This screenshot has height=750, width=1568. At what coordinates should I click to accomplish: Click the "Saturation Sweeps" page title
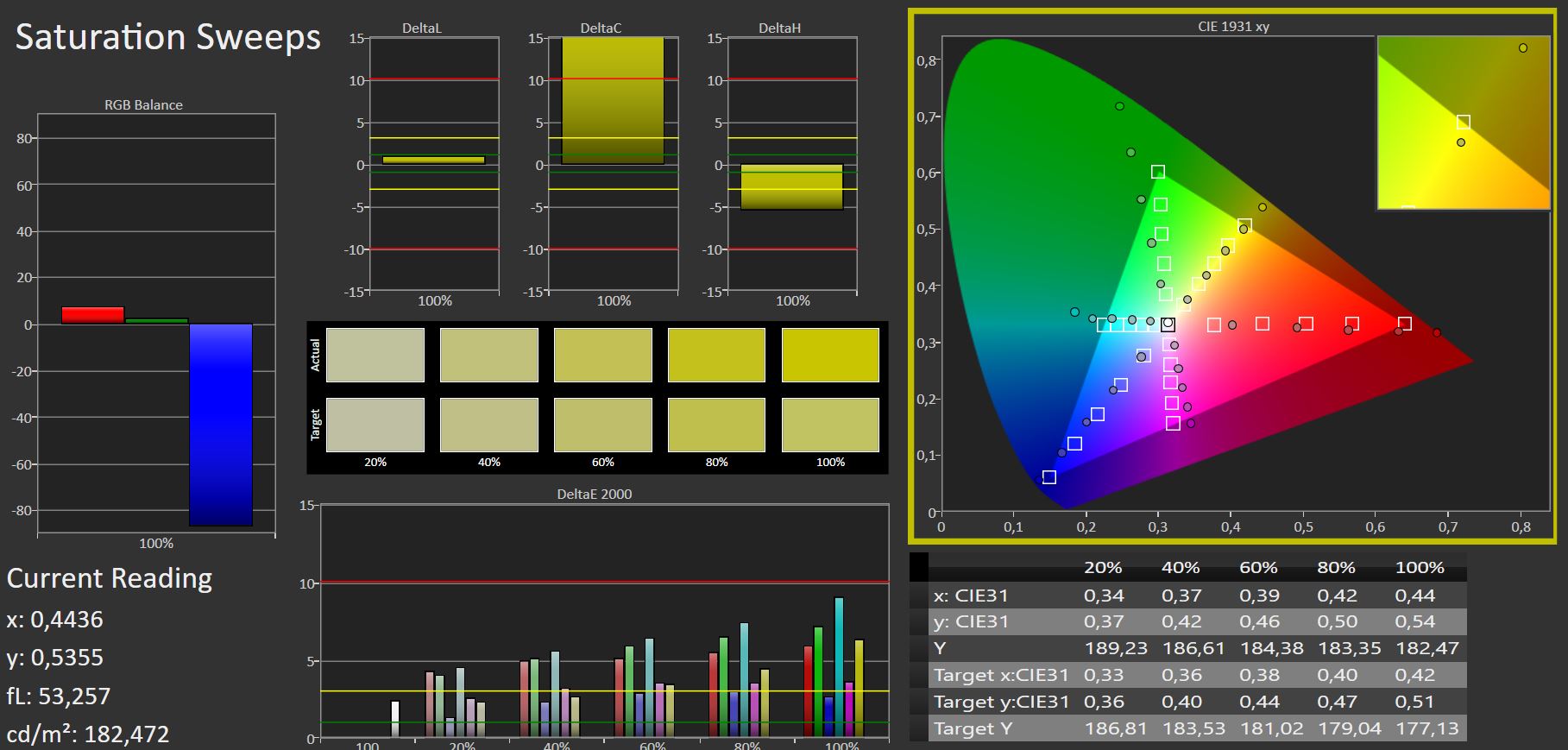click(x=168, y=37)
